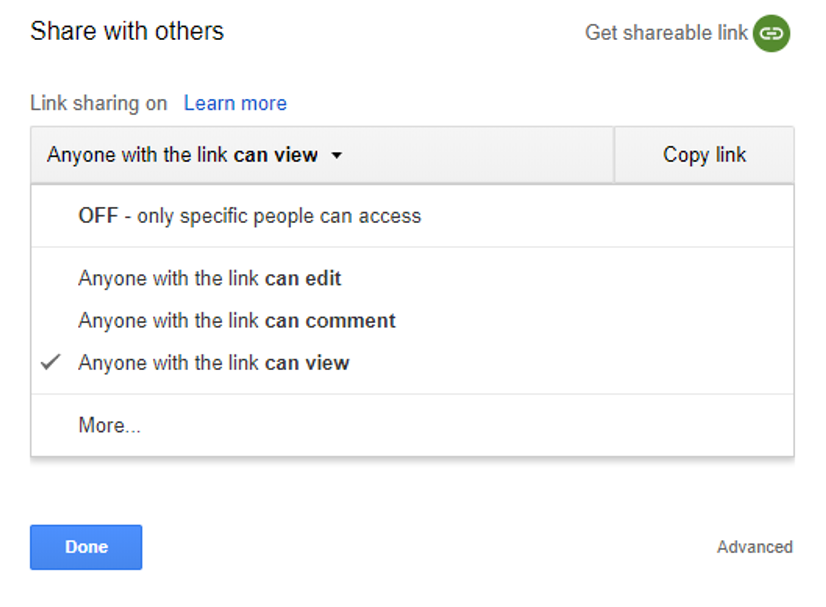The image size is (826, 607).
Task: Open the Advanced sharing settings link
Action: tap(754, 547)
